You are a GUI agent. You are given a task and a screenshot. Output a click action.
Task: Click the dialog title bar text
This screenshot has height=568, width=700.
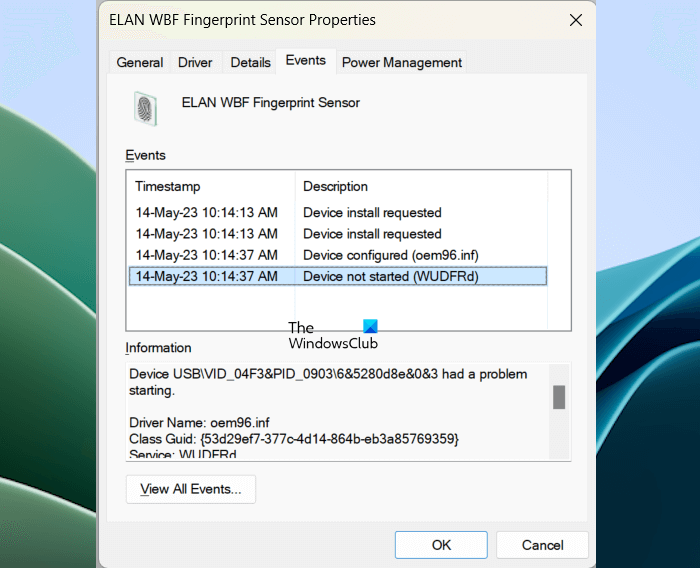(243, 20)
